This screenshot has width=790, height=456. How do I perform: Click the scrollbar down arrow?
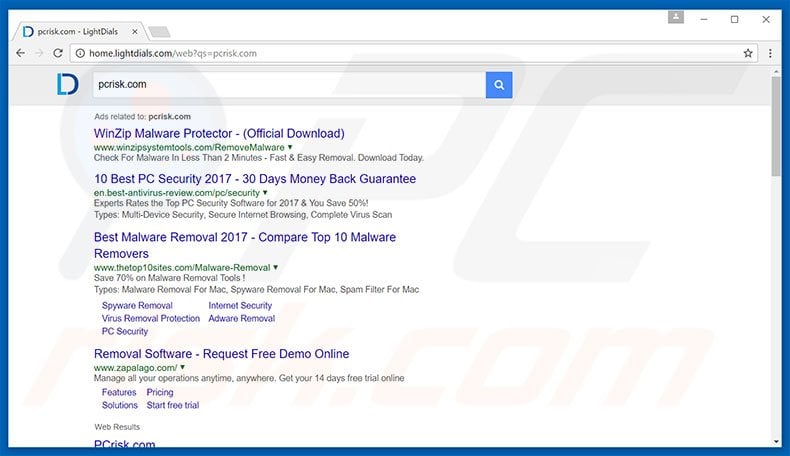coord(776,441)
